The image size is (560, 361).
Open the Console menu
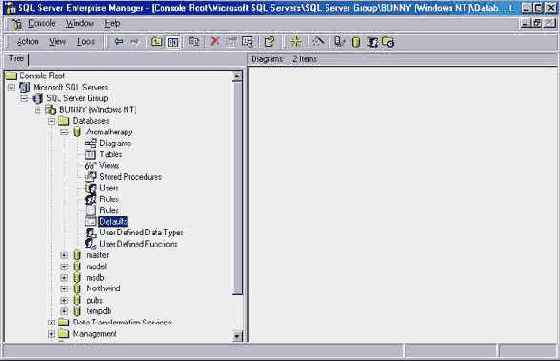click(42, 24)
